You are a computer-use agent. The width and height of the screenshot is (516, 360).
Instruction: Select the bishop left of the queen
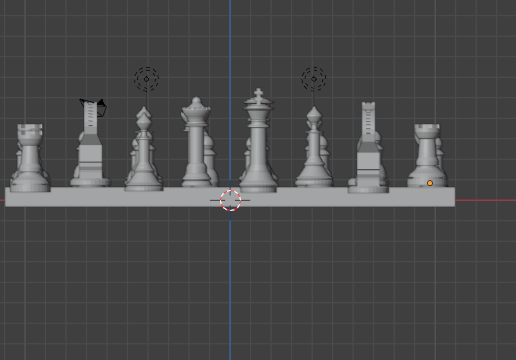point(144,153)
